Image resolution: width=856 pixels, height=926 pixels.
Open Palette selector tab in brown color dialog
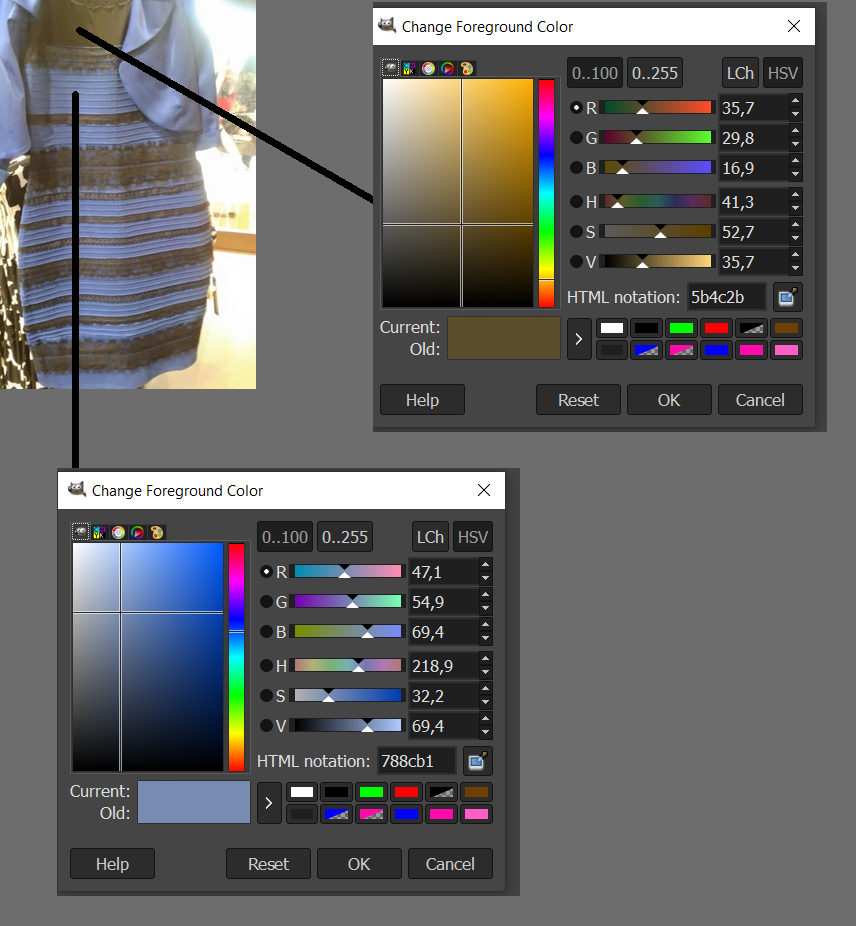pos(467,69)
